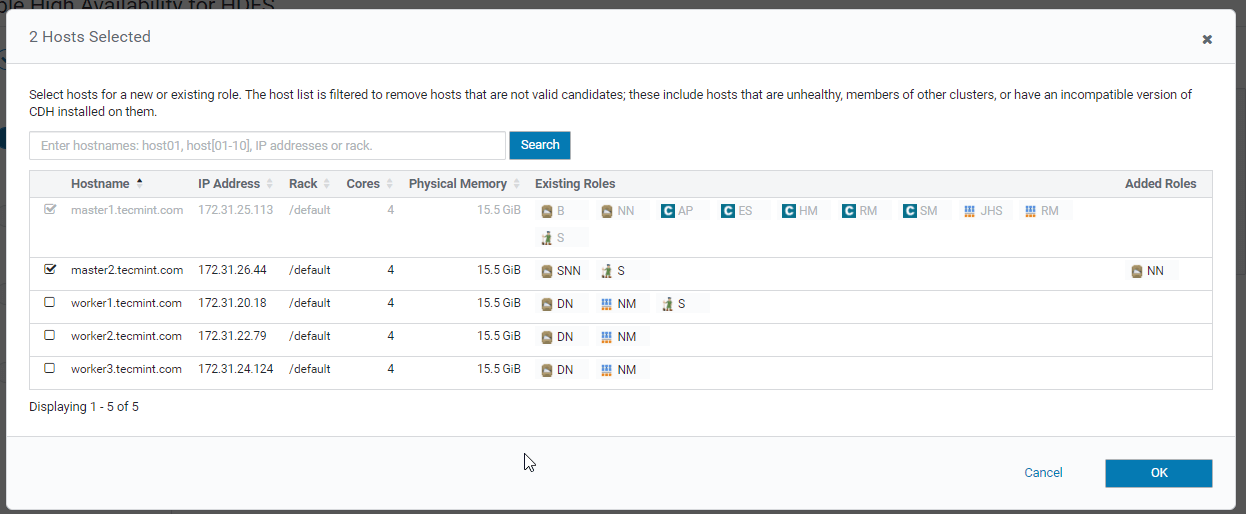Screen dimensions: 1246x514
Task: Click the S gateway icon for worker1
Action: (x=667, y=304)
